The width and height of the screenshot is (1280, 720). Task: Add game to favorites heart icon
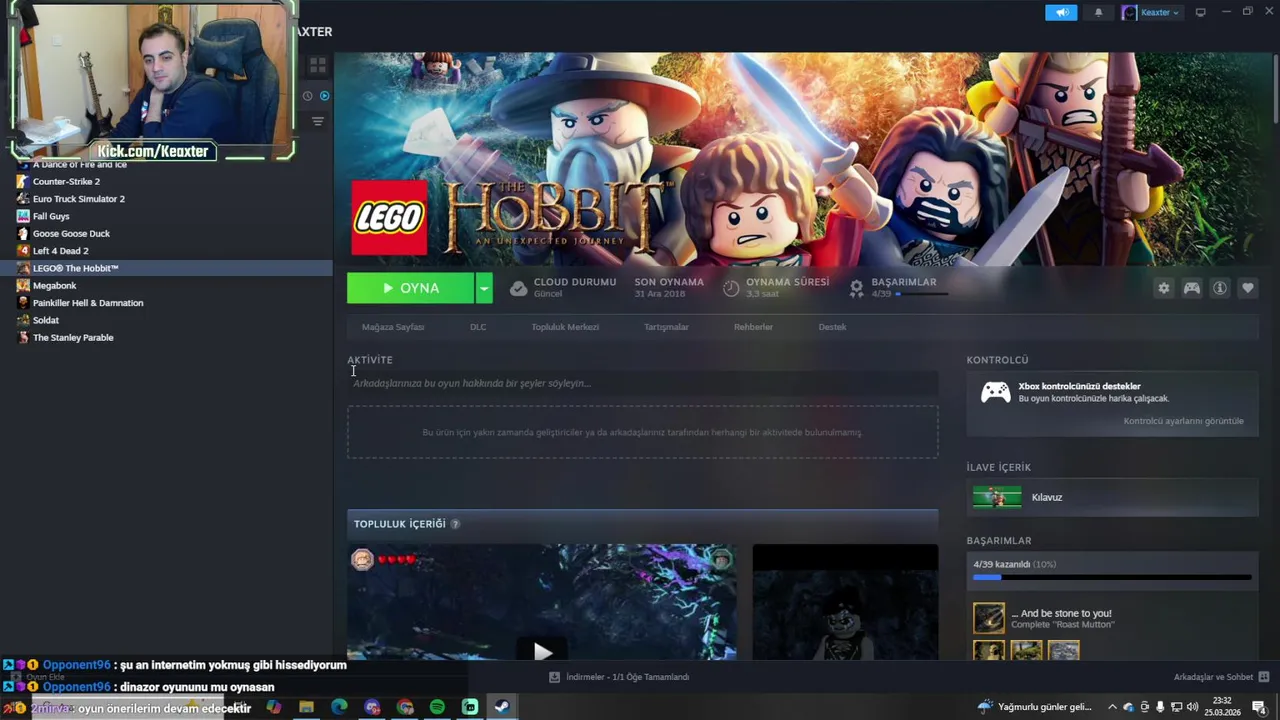pos(1248,288)
